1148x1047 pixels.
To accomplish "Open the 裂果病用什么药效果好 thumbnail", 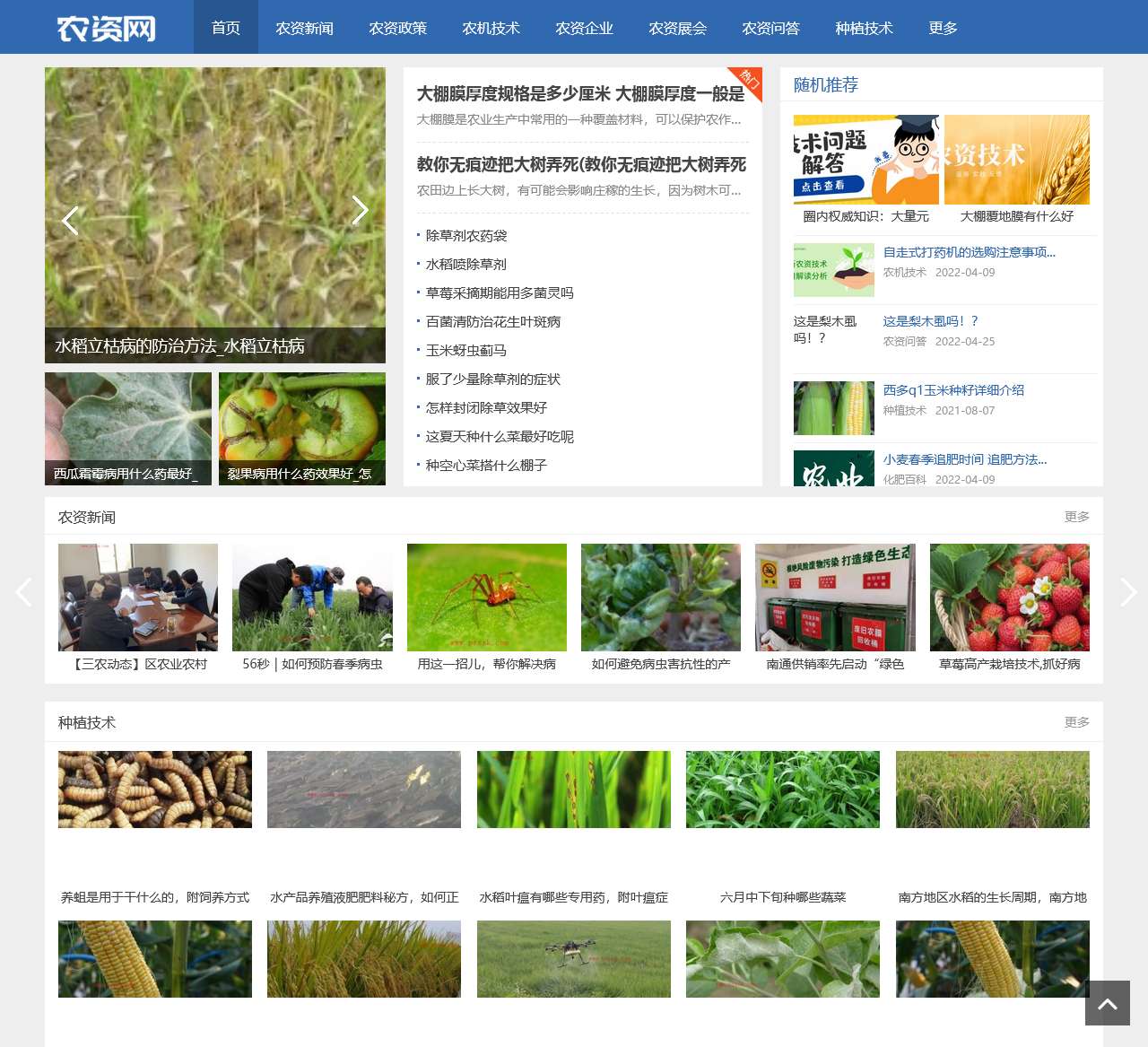I will 302,429.
